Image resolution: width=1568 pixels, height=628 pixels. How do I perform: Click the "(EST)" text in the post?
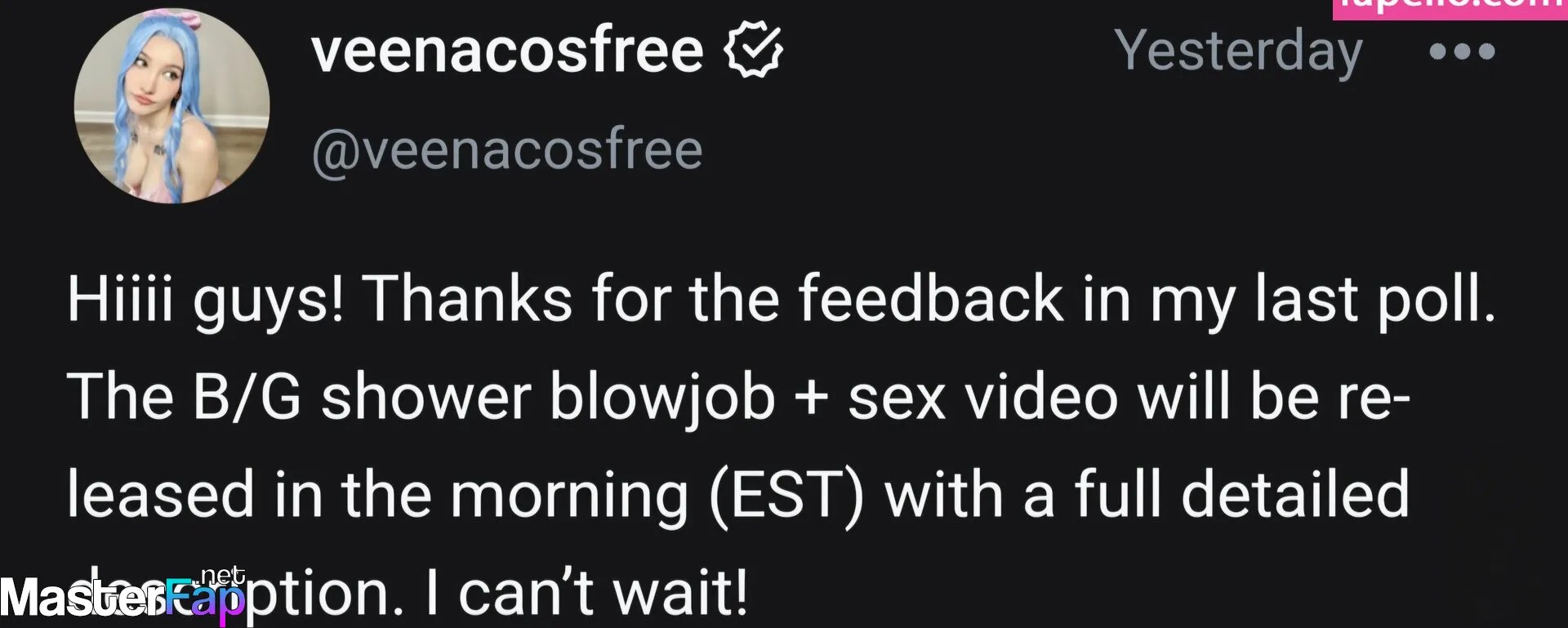pyautogui.click(x=786, y=496)
